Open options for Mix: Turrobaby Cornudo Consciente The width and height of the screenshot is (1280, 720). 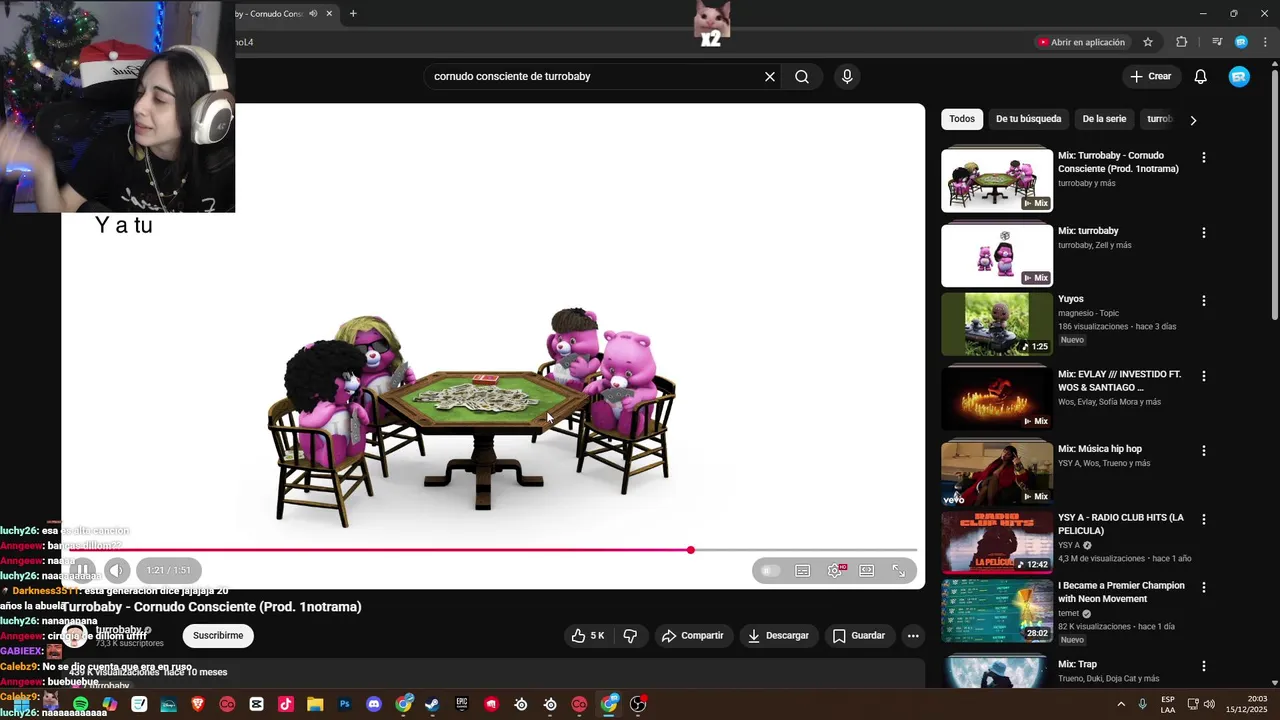pyautogui.click(x=1204, y=158)
